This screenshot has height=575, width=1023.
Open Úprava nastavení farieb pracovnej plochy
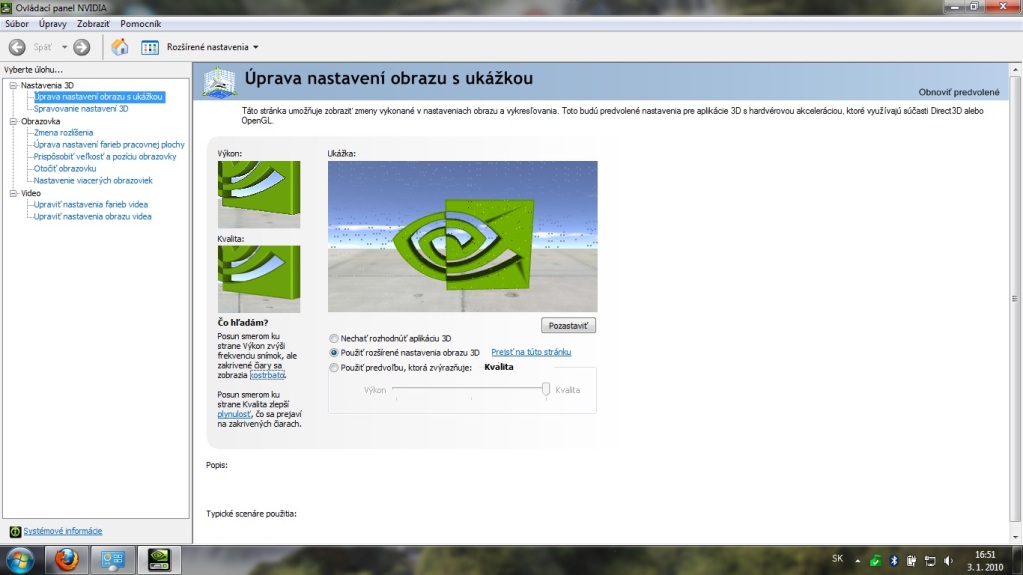[x=109, y=144]
